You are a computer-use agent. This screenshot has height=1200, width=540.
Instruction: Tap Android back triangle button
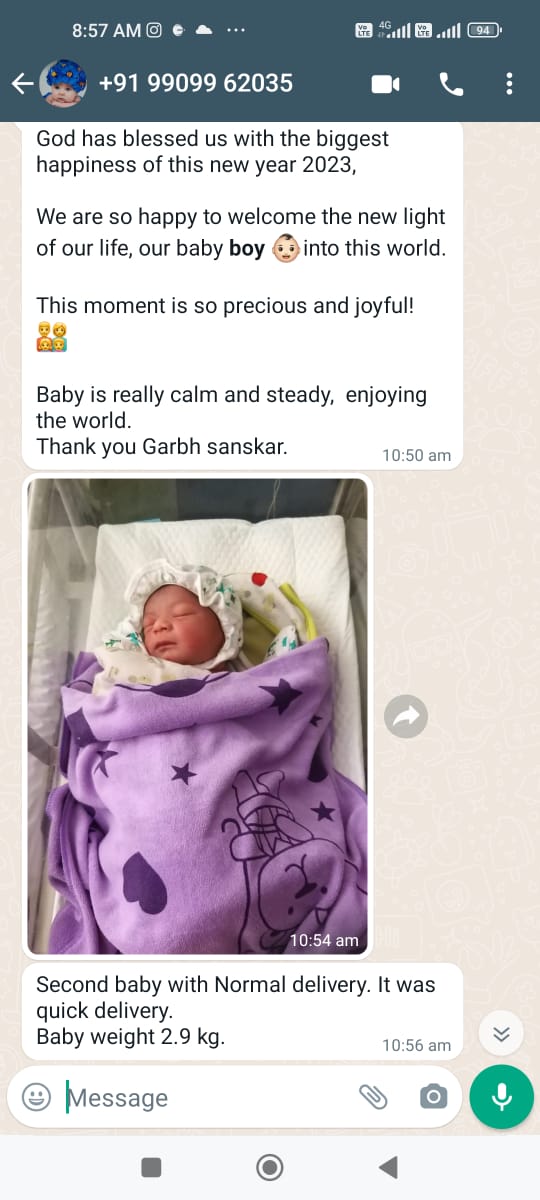click(389, 1167)
